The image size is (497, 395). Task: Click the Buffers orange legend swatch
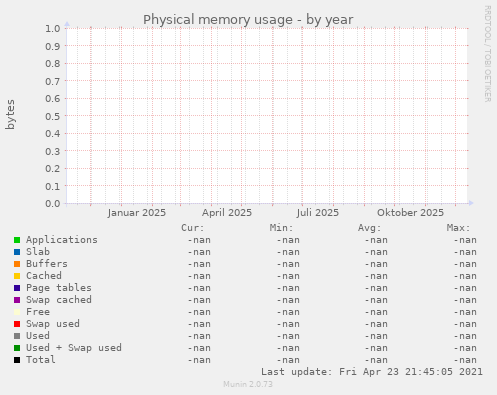(17, 264)
